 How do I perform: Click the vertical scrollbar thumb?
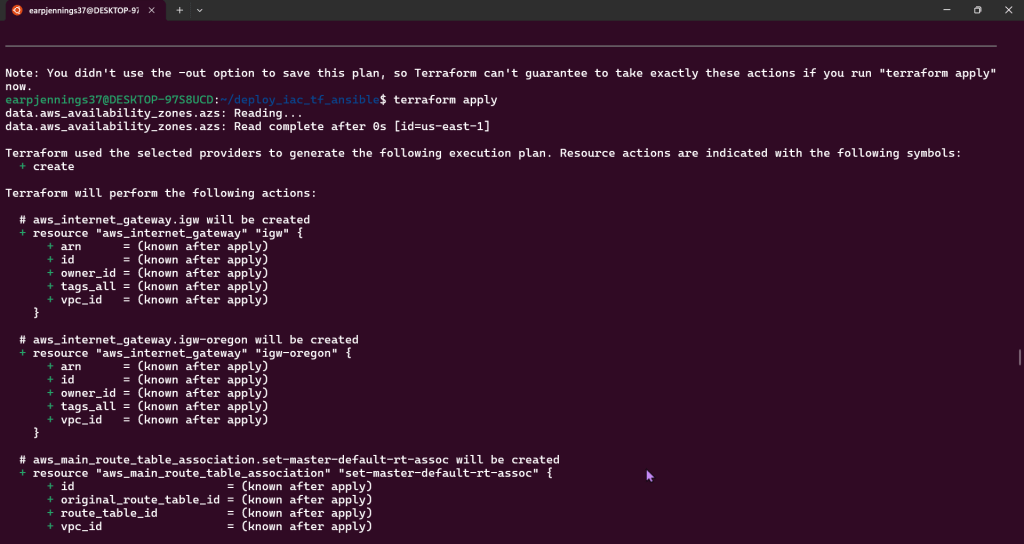pos(1019,357)
